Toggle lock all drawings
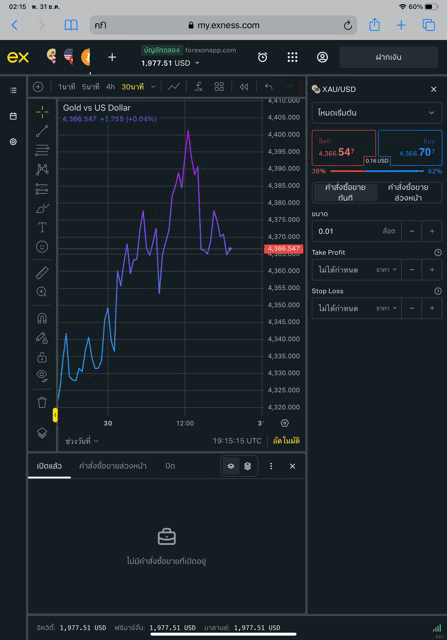 coord(42,357)
